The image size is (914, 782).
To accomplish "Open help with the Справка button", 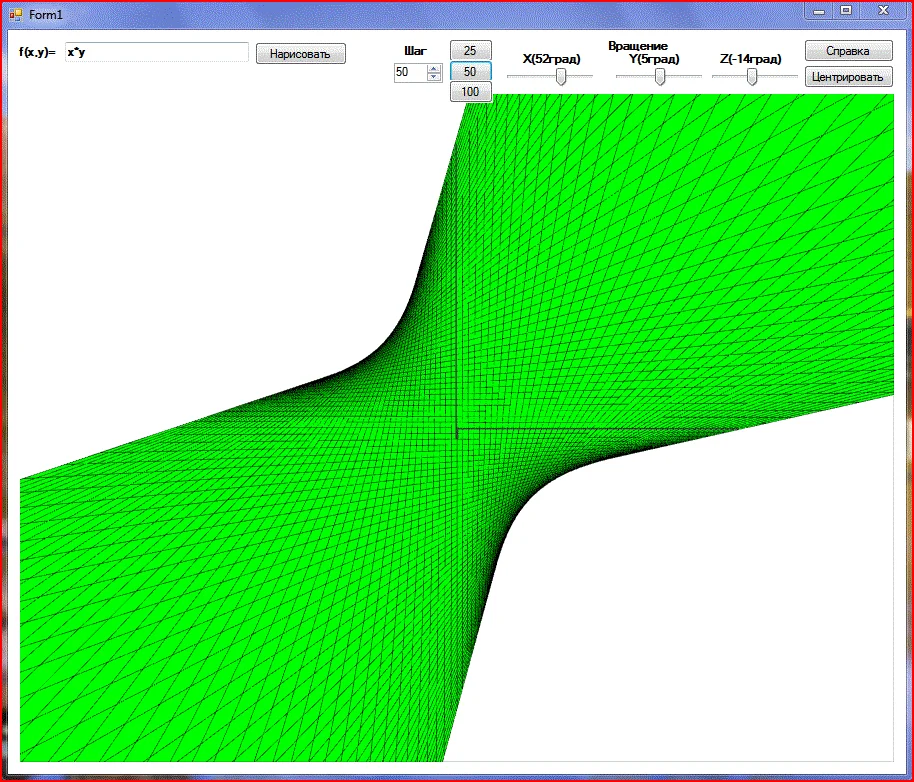I will (848, 51).
